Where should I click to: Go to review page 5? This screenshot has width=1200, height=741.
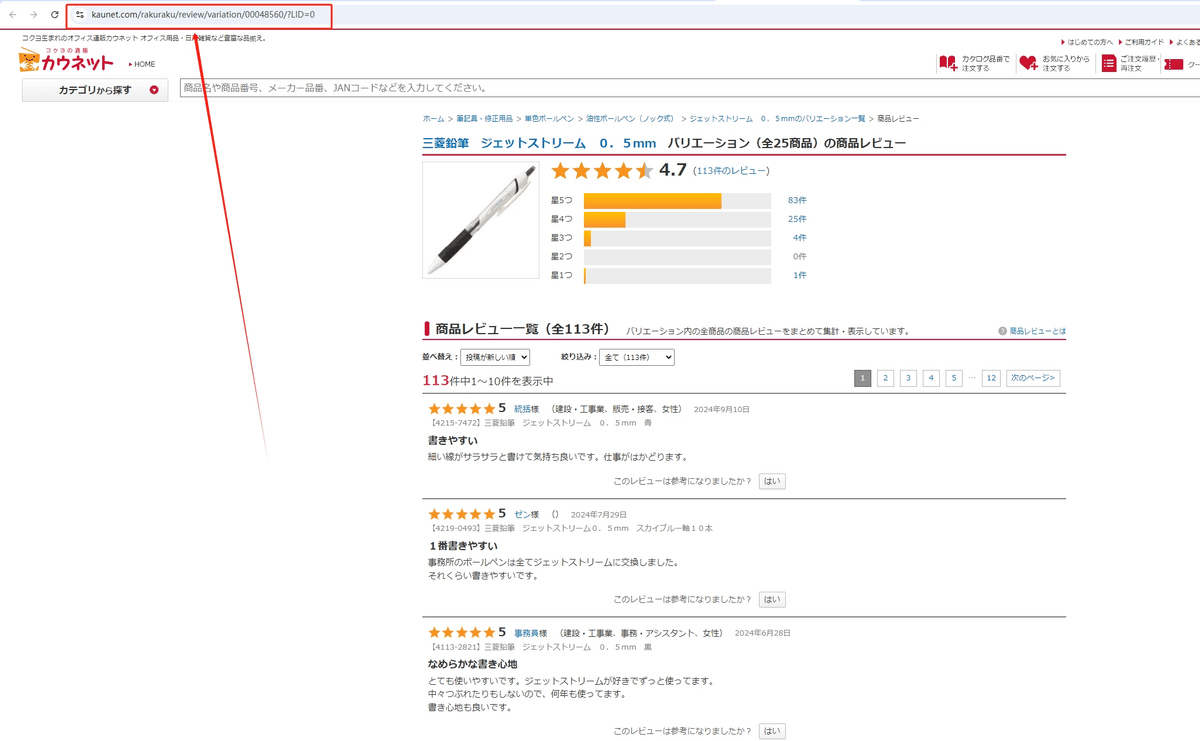[954, 378]
